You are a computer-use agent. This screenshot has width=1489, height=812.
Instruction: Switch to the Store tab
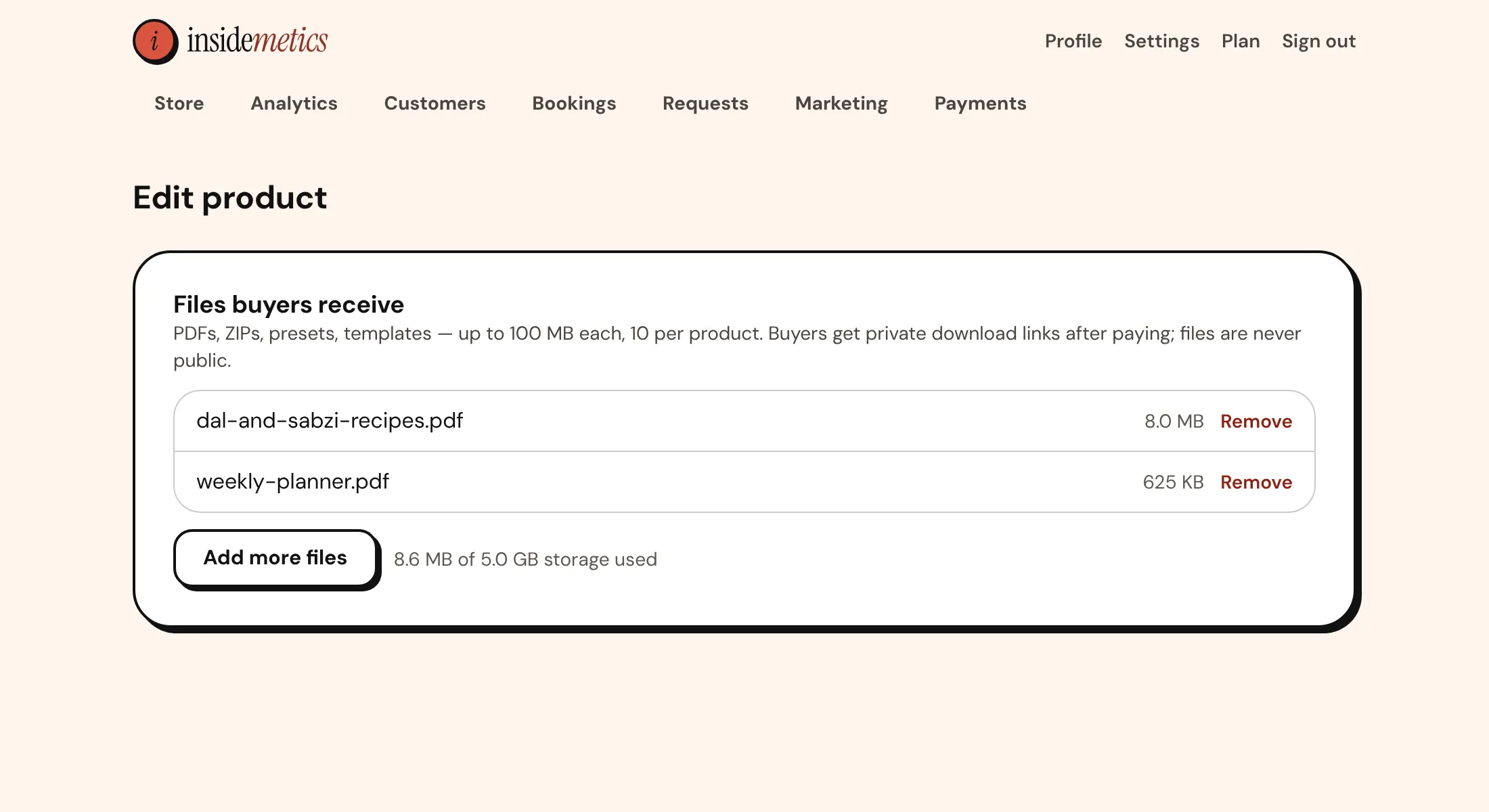[x=179, y=104]
